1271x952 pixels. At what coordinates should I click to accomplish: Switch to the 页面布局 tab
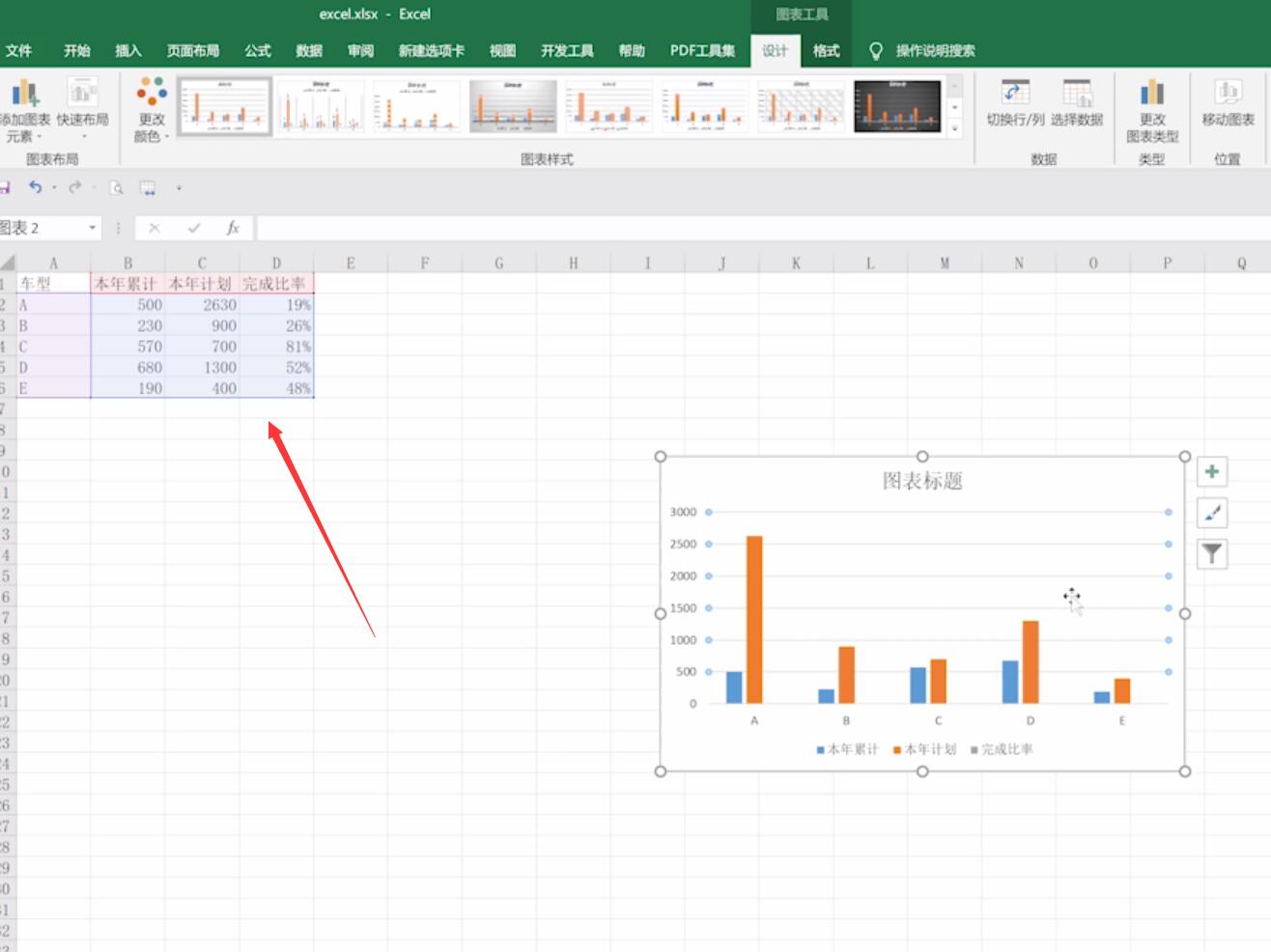click(193, 51)
